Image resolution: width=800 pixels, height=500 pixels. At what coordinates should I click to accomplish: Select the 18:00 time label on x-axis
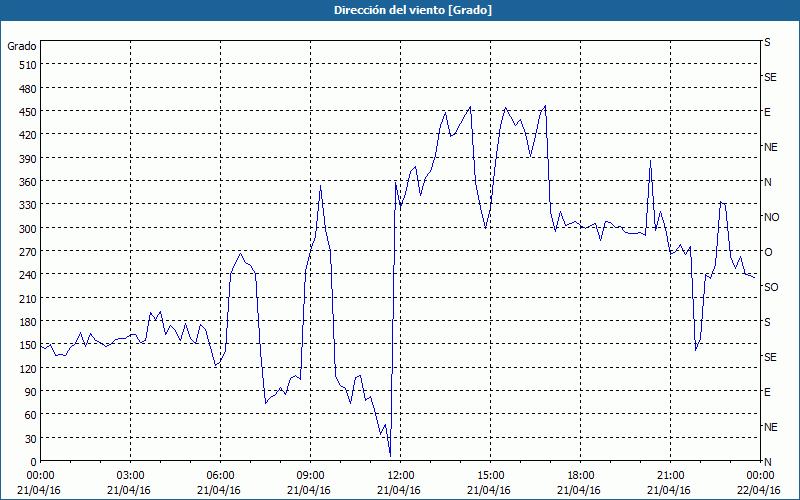(581, 476)
